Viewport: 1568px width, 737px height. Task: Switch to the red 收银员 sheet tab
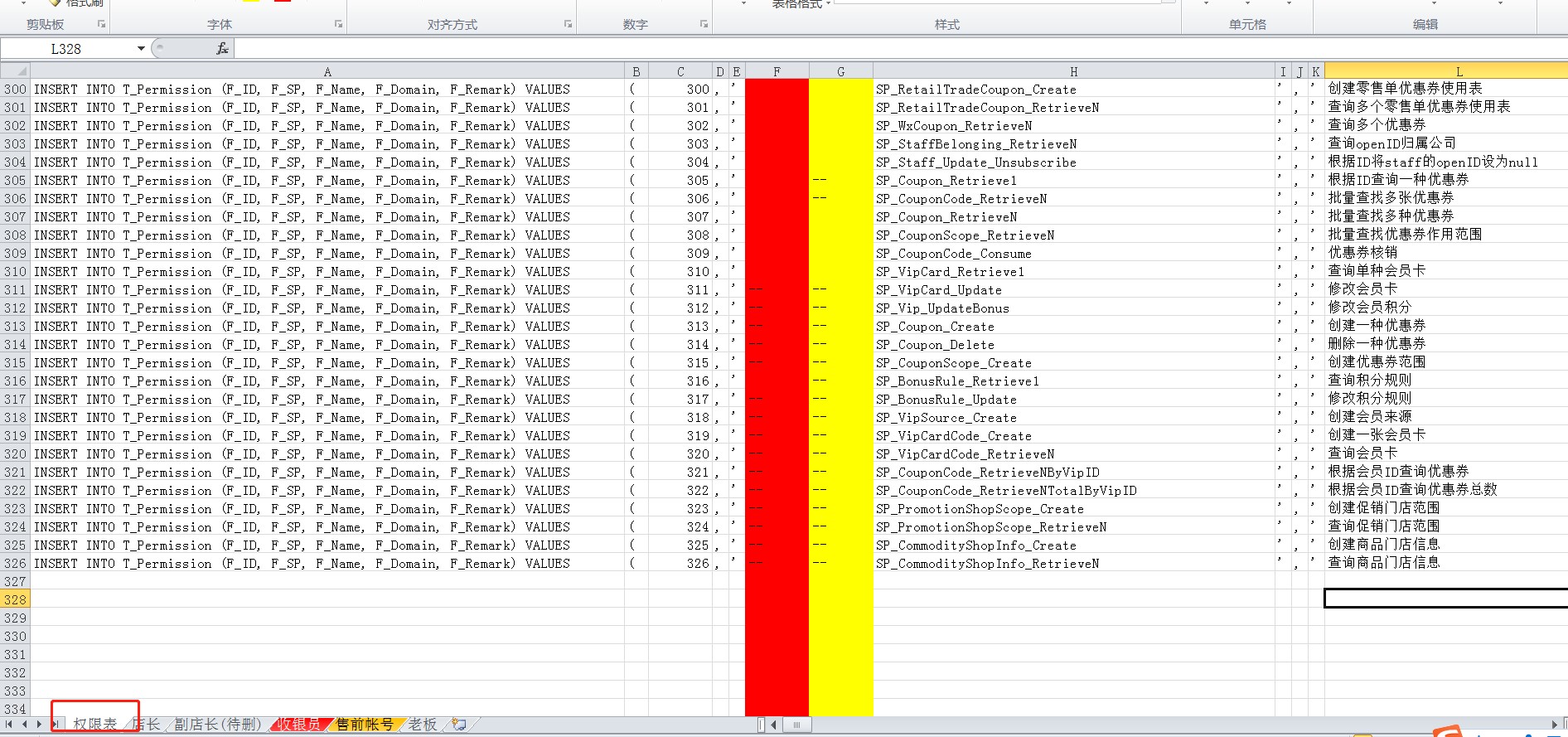click(299, 725)
